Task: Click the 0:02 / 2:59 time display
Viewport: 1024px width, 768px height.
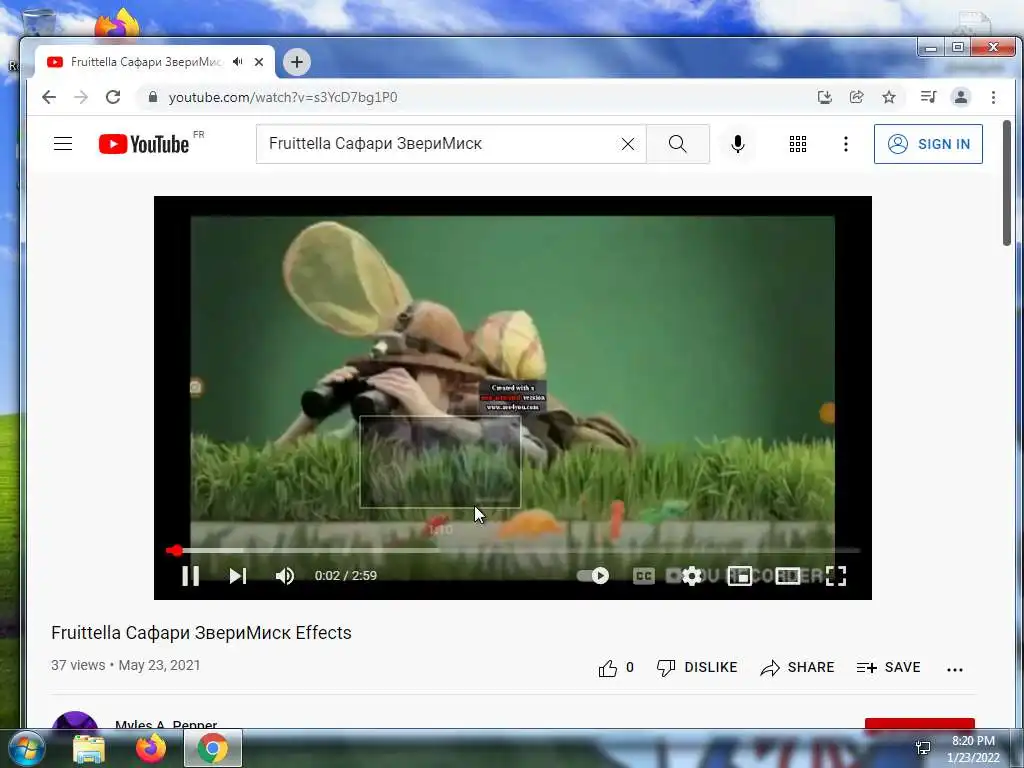Action: [x=345, y=575]
